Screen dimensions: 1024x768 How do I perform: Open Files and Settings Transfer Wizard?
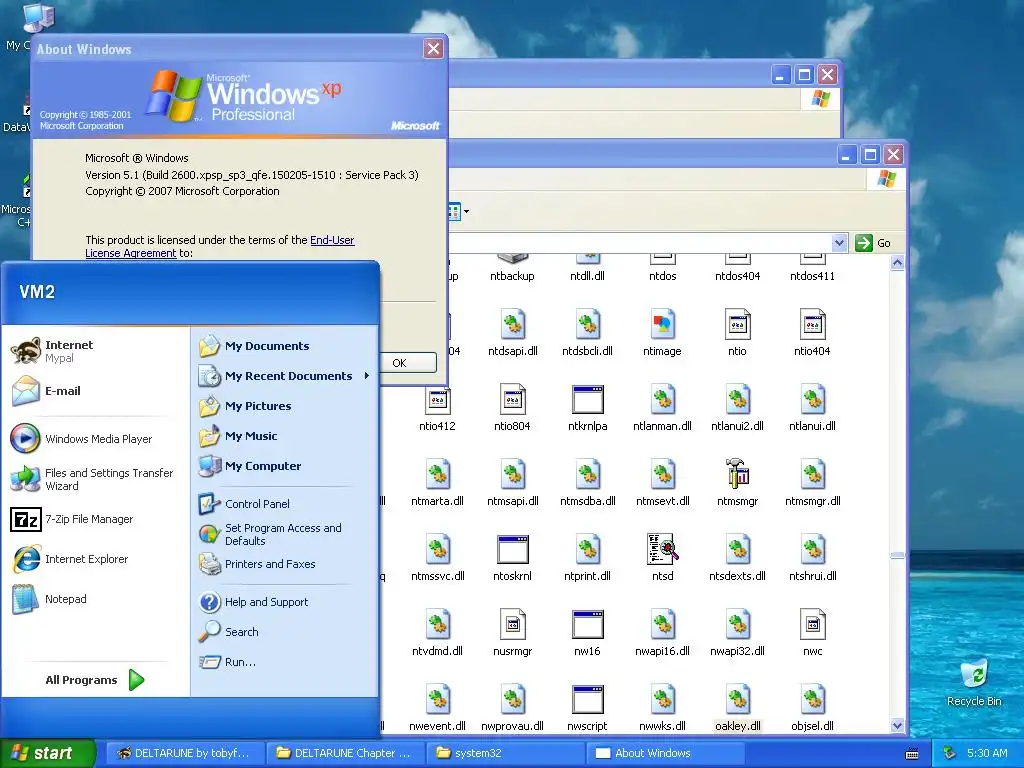95,479
